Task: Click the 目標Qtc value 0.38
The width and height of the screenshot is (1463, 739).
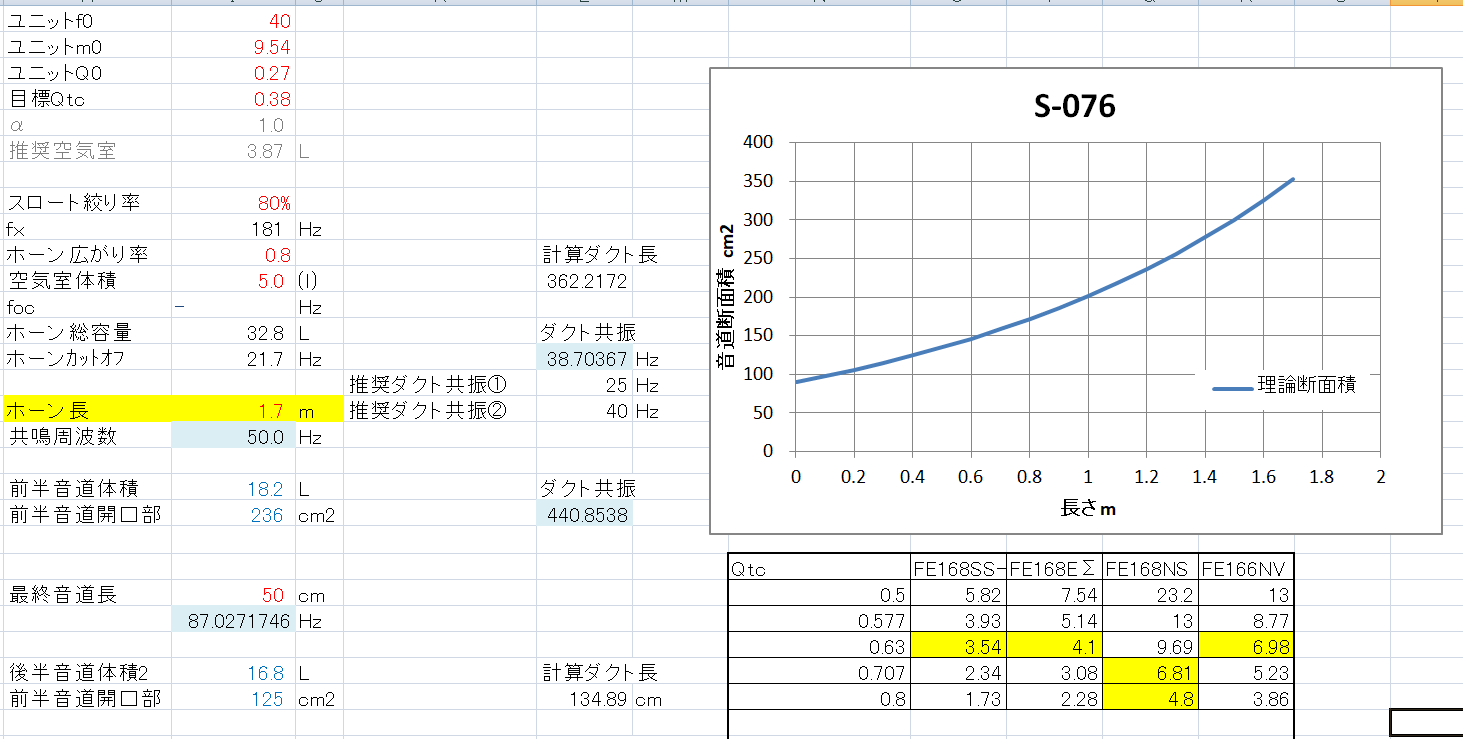Action: (x=233, y=99)
